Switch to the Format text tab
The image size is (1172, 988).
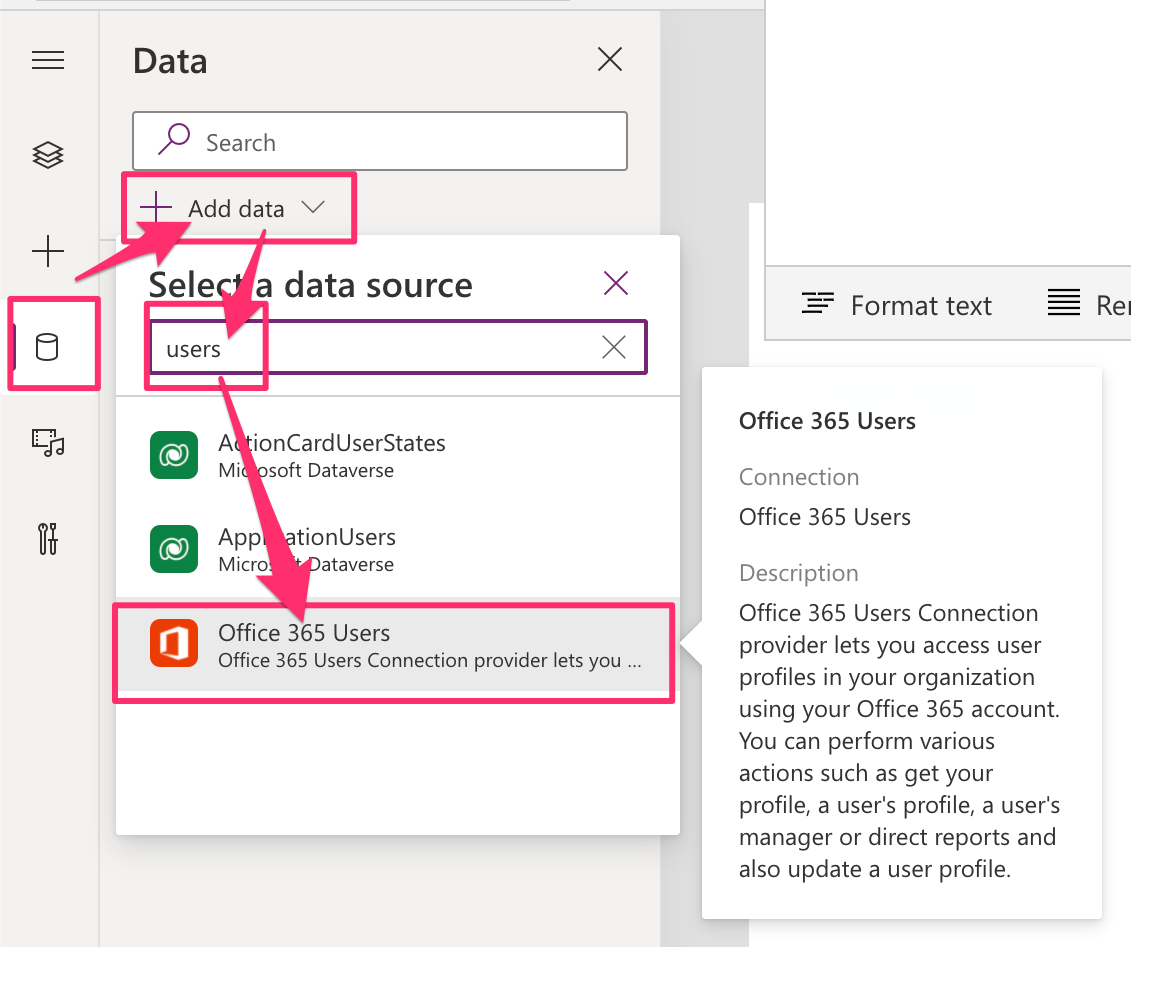tap(895, 304)
